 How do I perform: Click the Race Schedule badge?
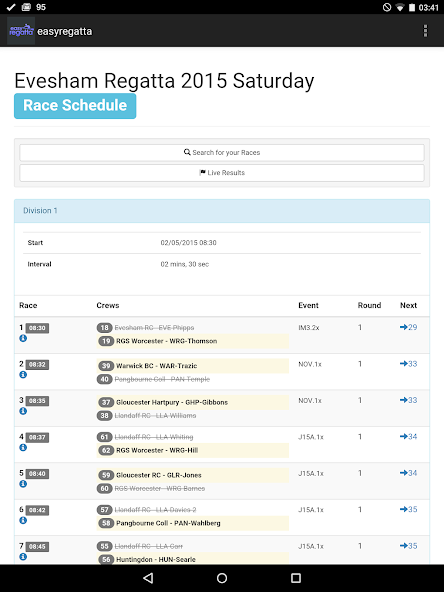click(x=75, y=106)
